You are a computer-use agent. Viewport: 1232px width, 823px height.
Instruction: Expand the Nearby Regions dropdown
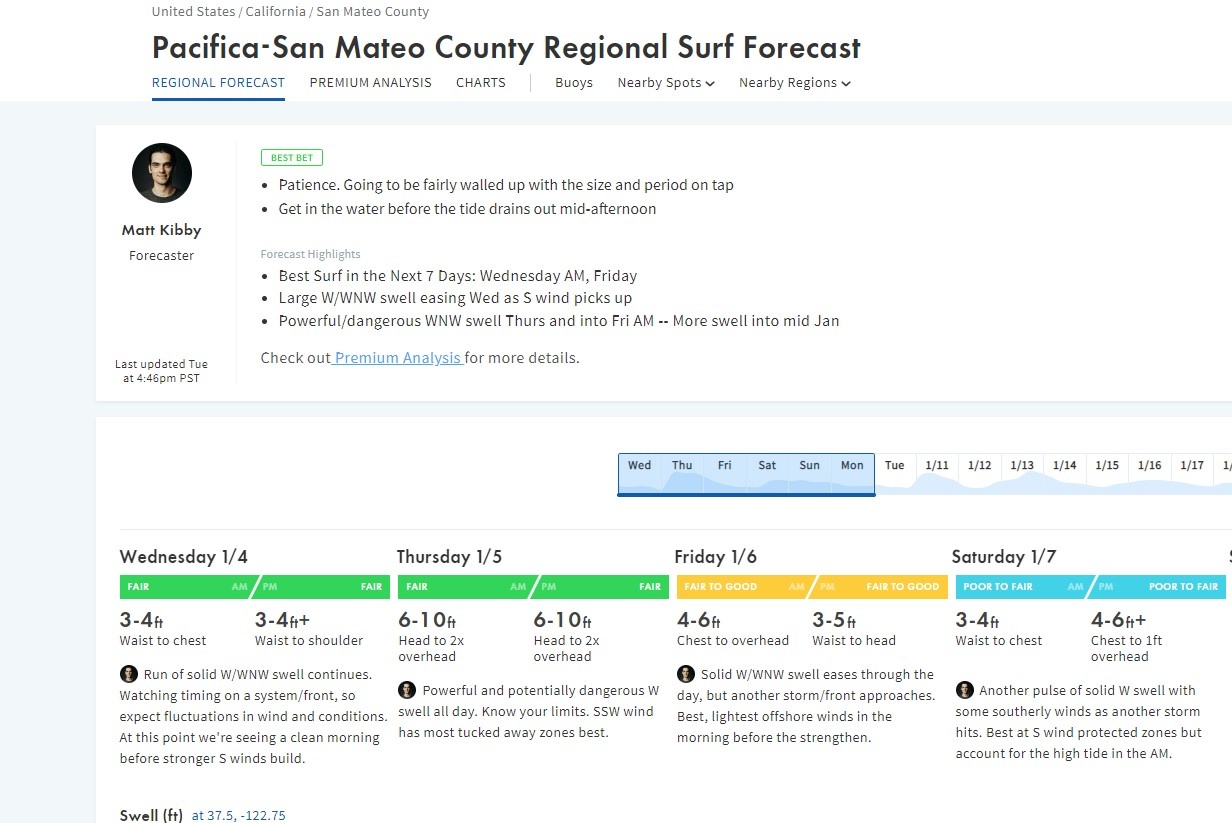tap(795, 83)
